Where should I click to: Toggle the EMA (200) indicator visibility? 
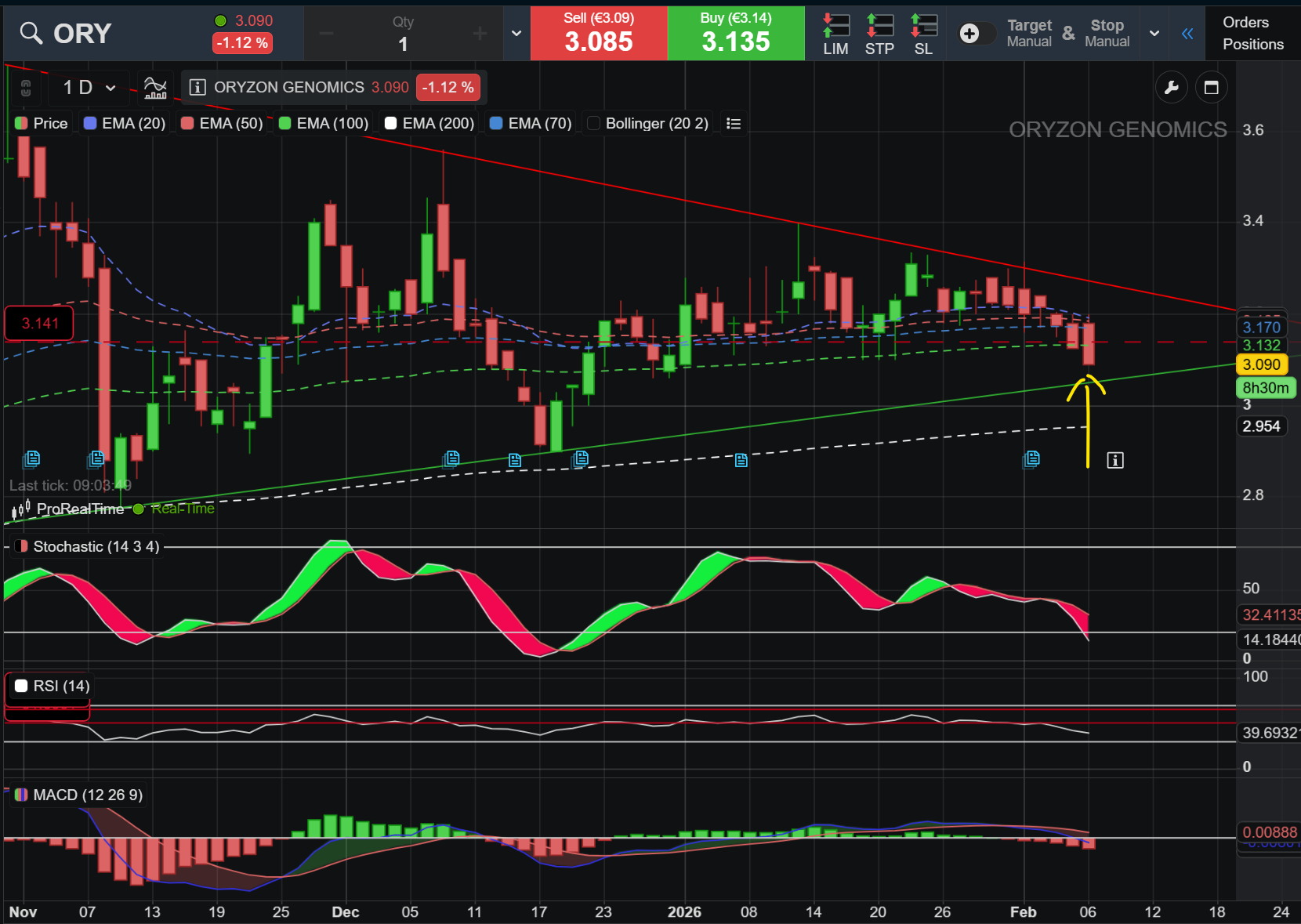[x=429, y=123]
